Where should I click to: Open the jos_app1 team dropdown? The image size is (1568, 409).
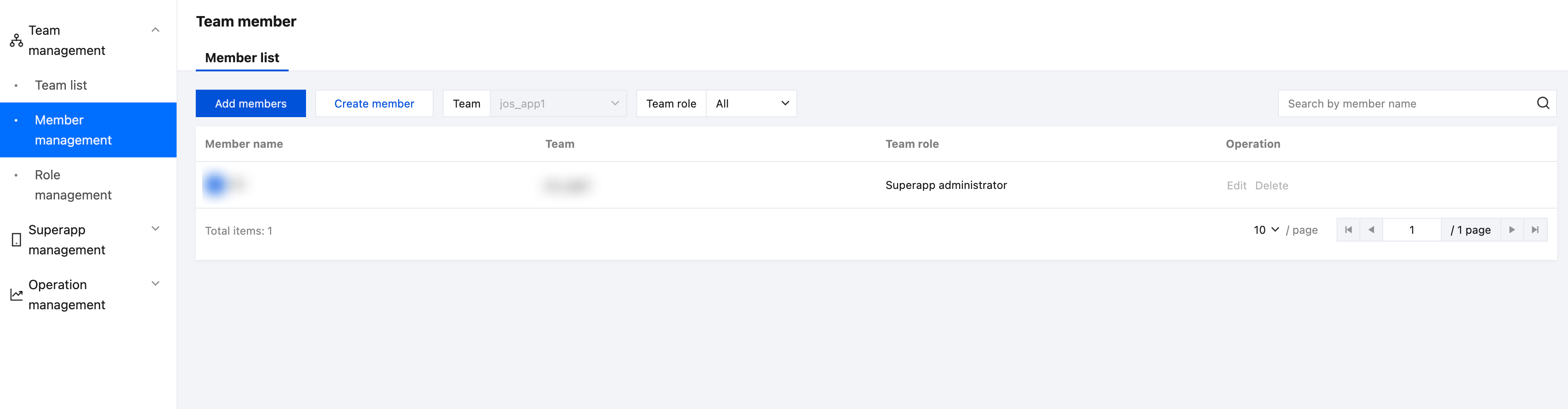tap(558, 103)
